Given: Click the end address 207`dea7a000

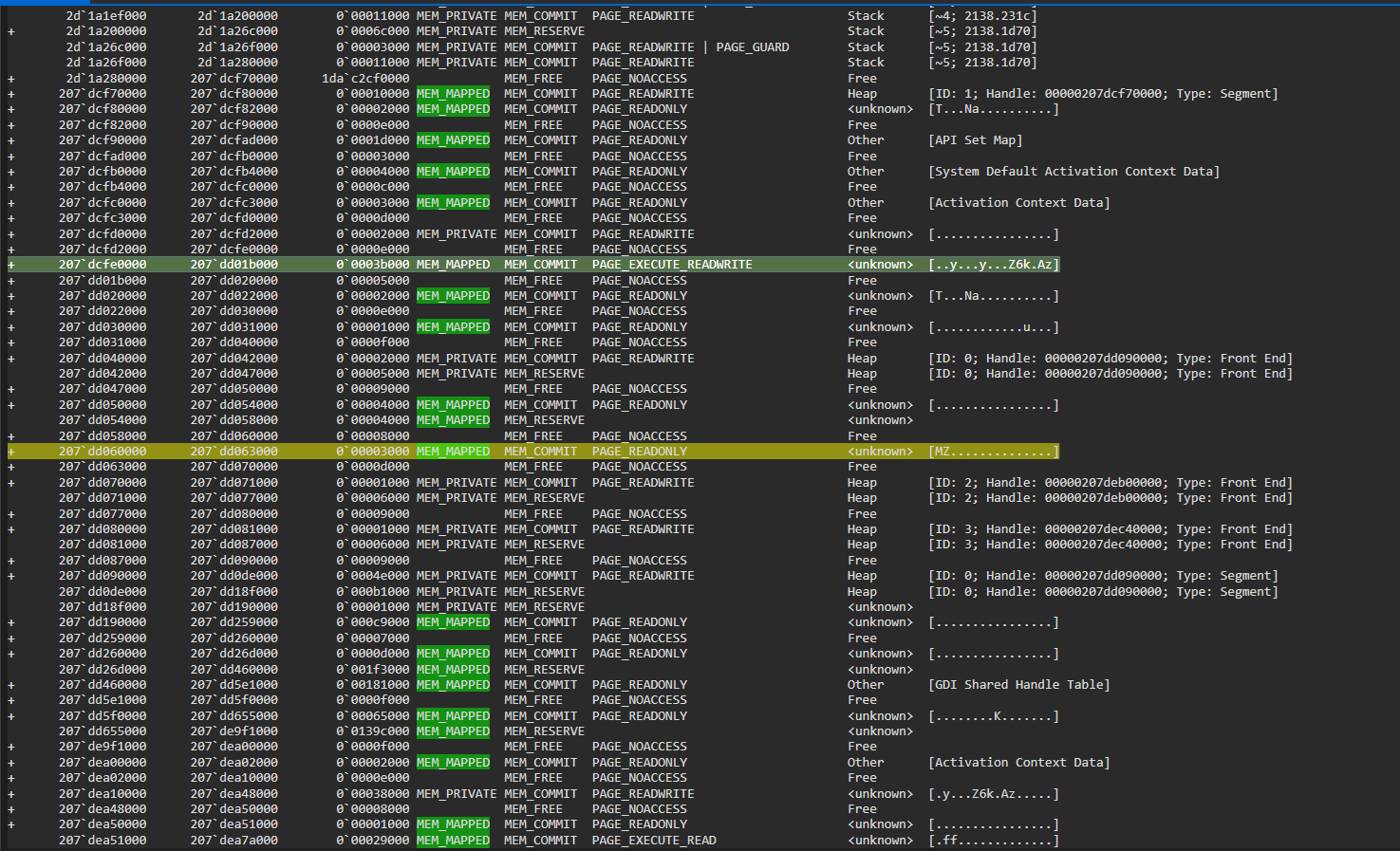Looking at the screenshot, I should pos(234,841).
